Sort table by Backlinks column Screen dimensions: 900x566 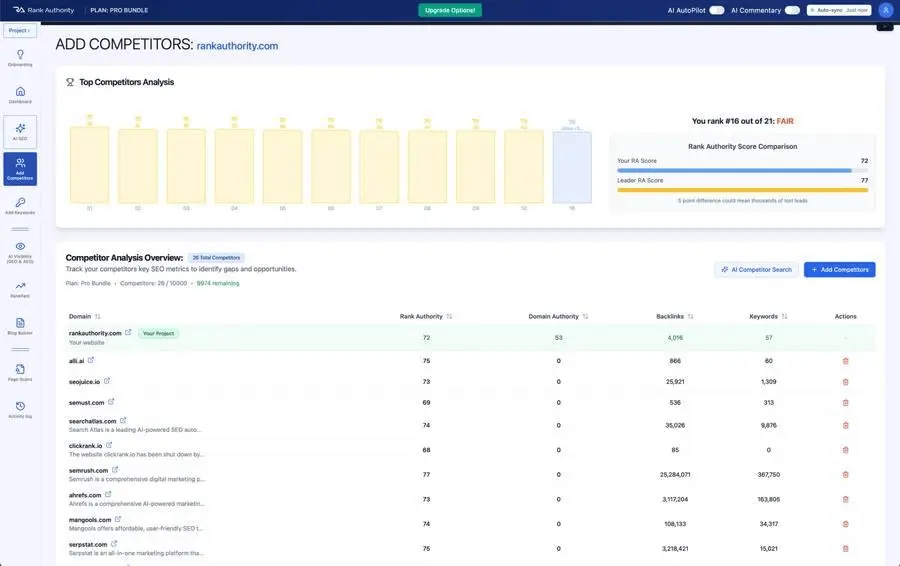click(690, 316)
